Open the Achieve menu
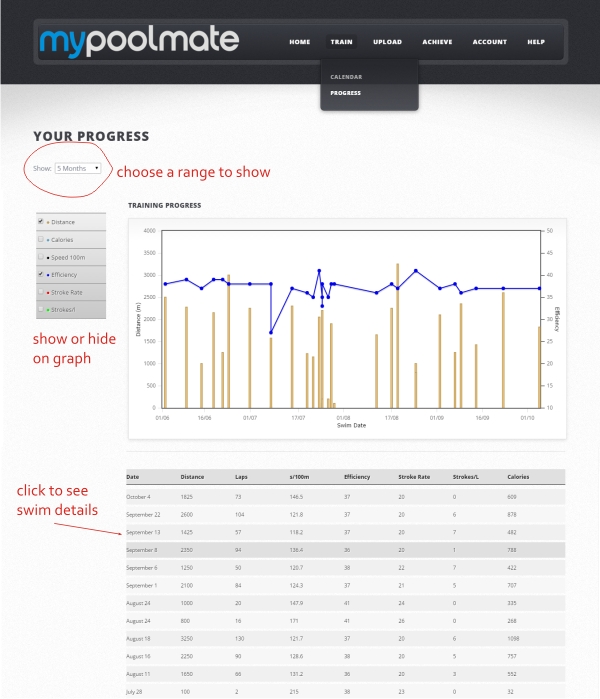Image resolution: width=600 pixels, height=699 pixels. pyautogui.click(x=437, y=42)
